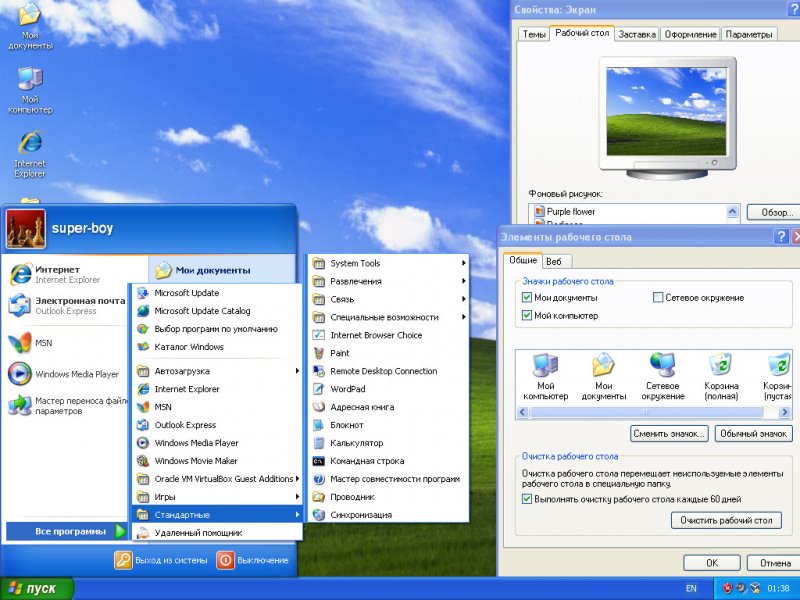Screen dimensions: 800x600
Task: Open Проводник (Explorer)
Action: pos(388,496)
